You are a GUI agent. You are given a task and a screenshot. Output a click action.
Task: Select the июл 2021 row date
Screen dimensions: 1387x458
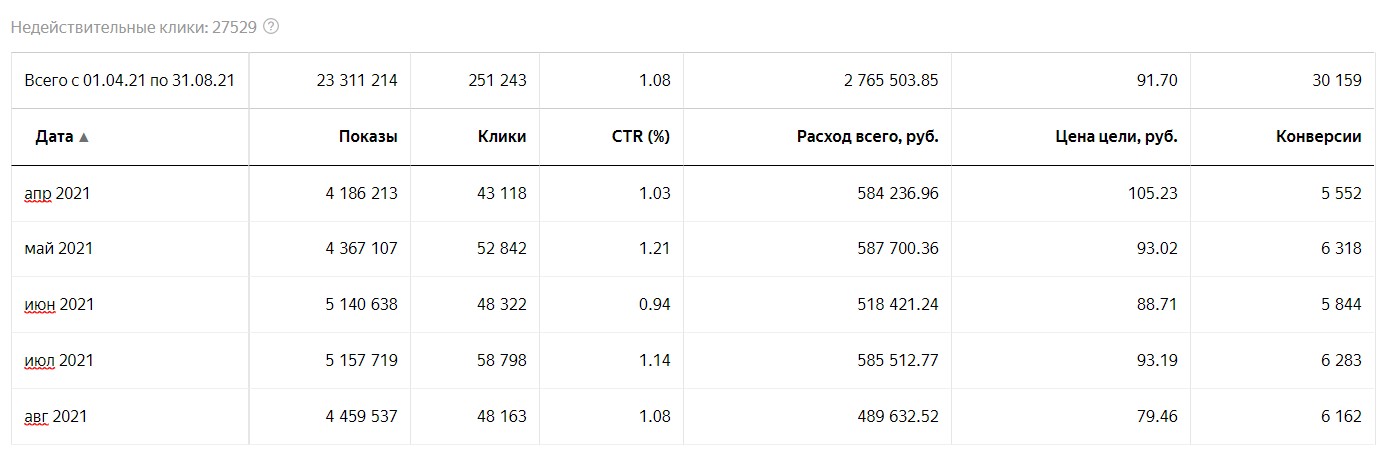[59, 360]
